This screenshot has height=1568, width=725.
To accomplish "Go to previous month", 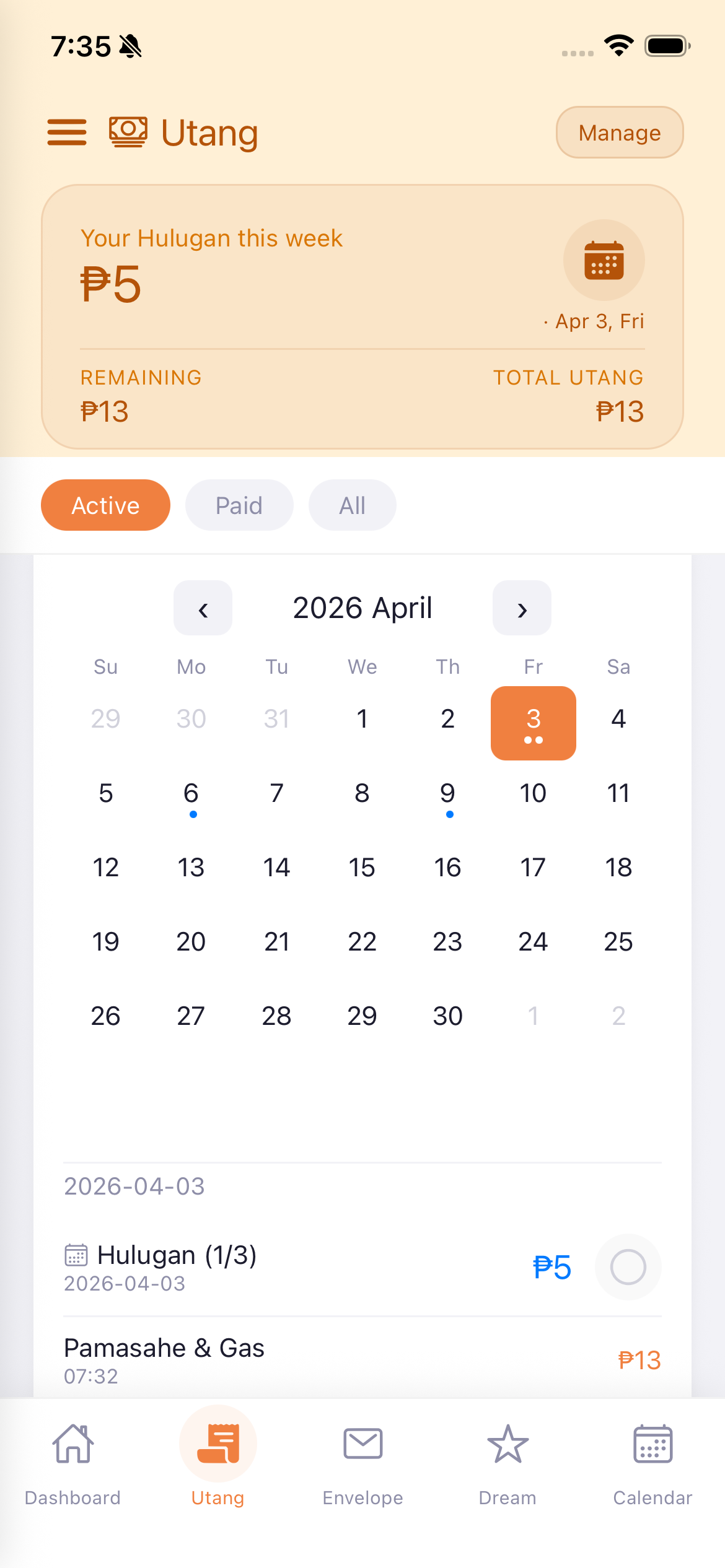I will 203,608.
